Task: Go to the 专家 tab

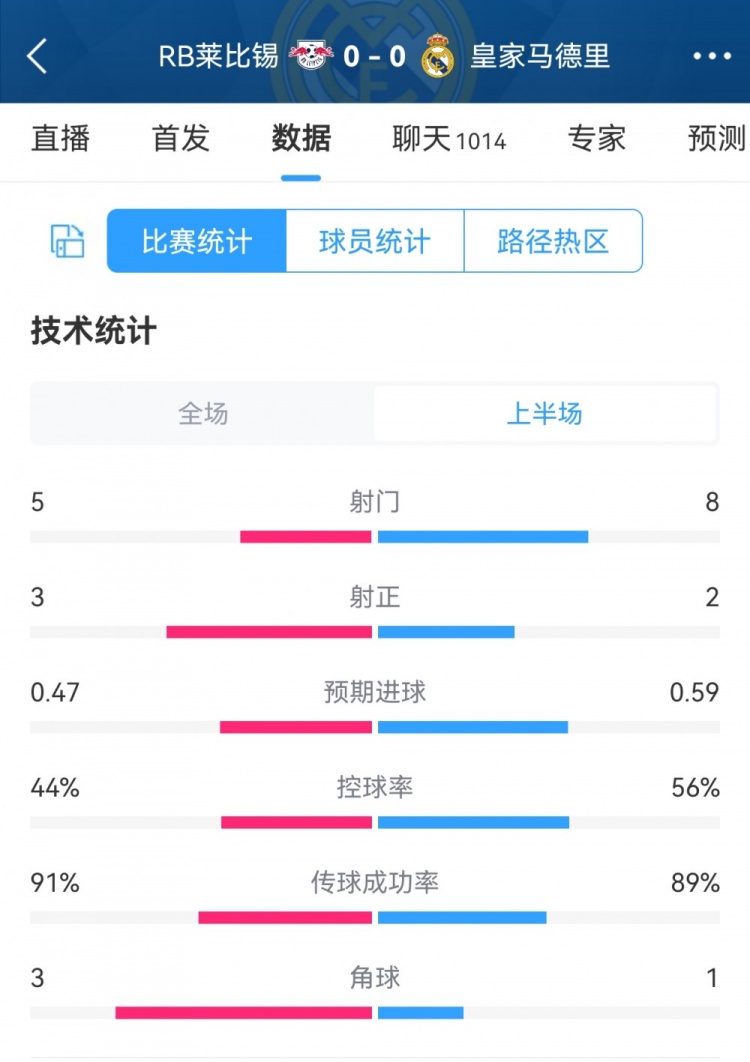Action: [x=597, y=139]
